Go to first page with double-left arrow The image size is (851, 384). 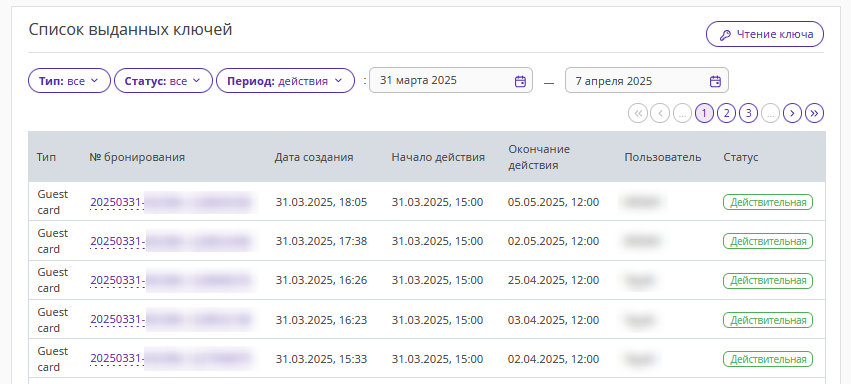(638, 113)
